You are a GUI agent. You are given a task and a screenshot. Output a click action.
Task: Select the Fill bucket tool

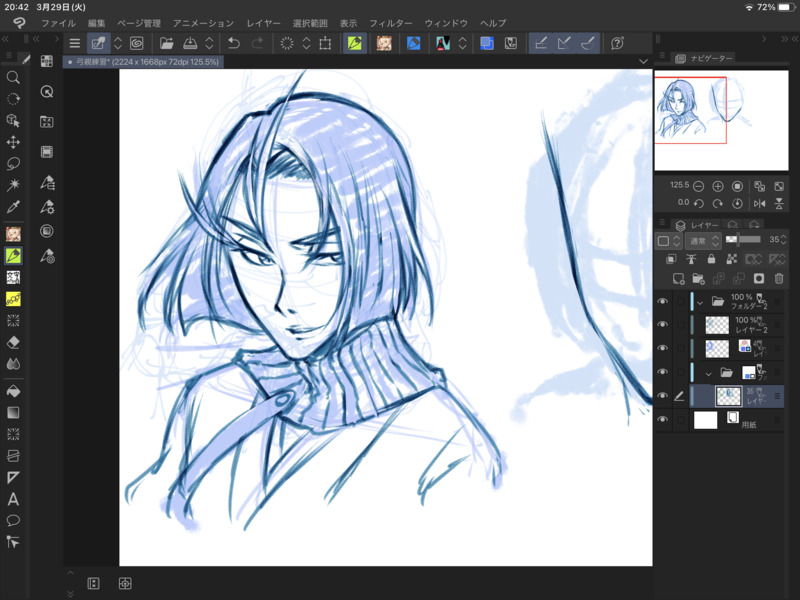pyautogui.click(x=13, y=391)
